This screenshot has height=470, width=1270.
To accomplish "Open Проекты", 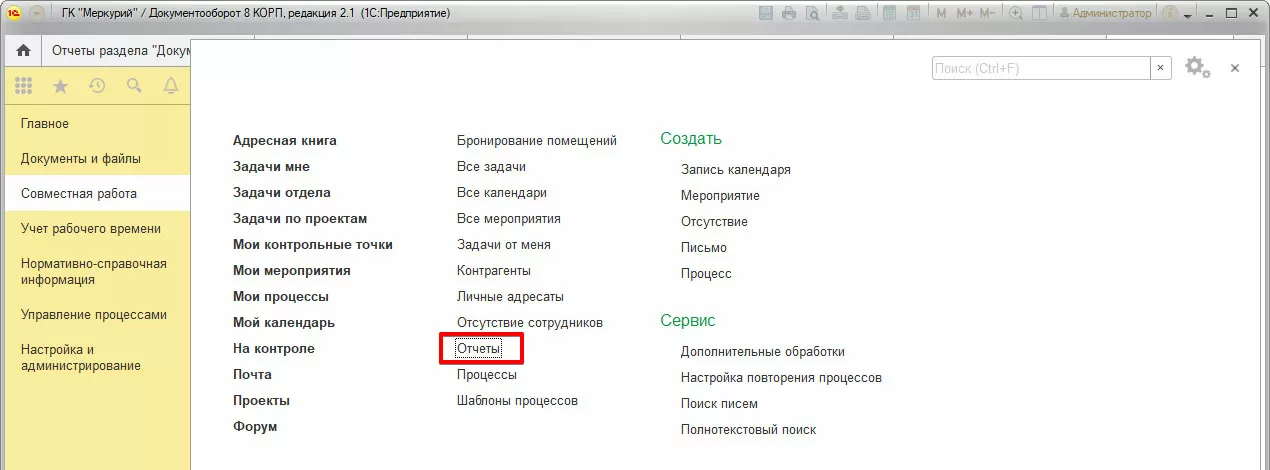I will click(x=261, y=401).
